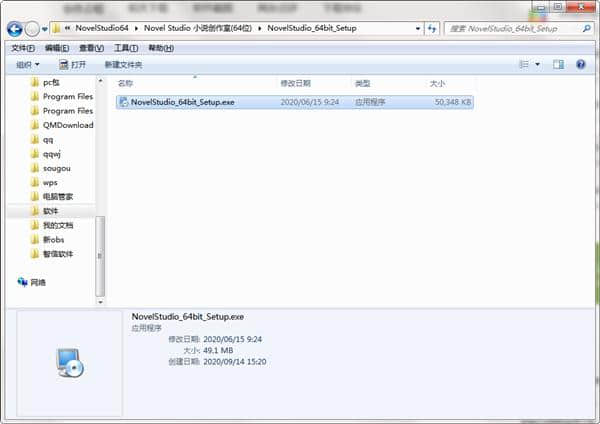Select the QMDownload folder
The image size is (600, 424).
click(x=68, y=125)
